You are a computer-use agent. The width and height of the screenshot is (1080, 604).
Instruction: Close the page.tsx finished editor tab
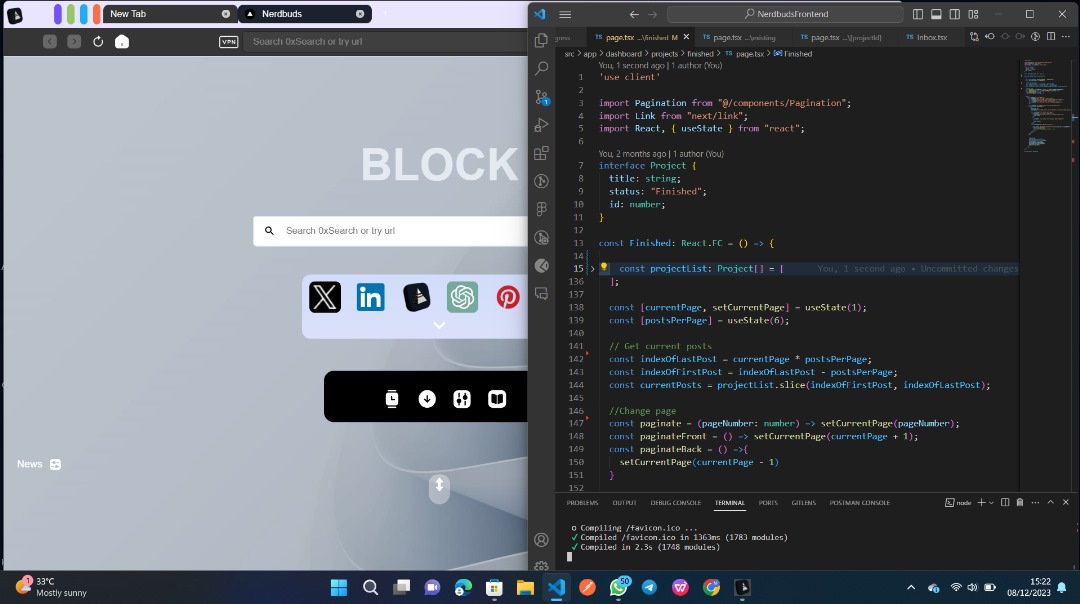click(686, 37)
